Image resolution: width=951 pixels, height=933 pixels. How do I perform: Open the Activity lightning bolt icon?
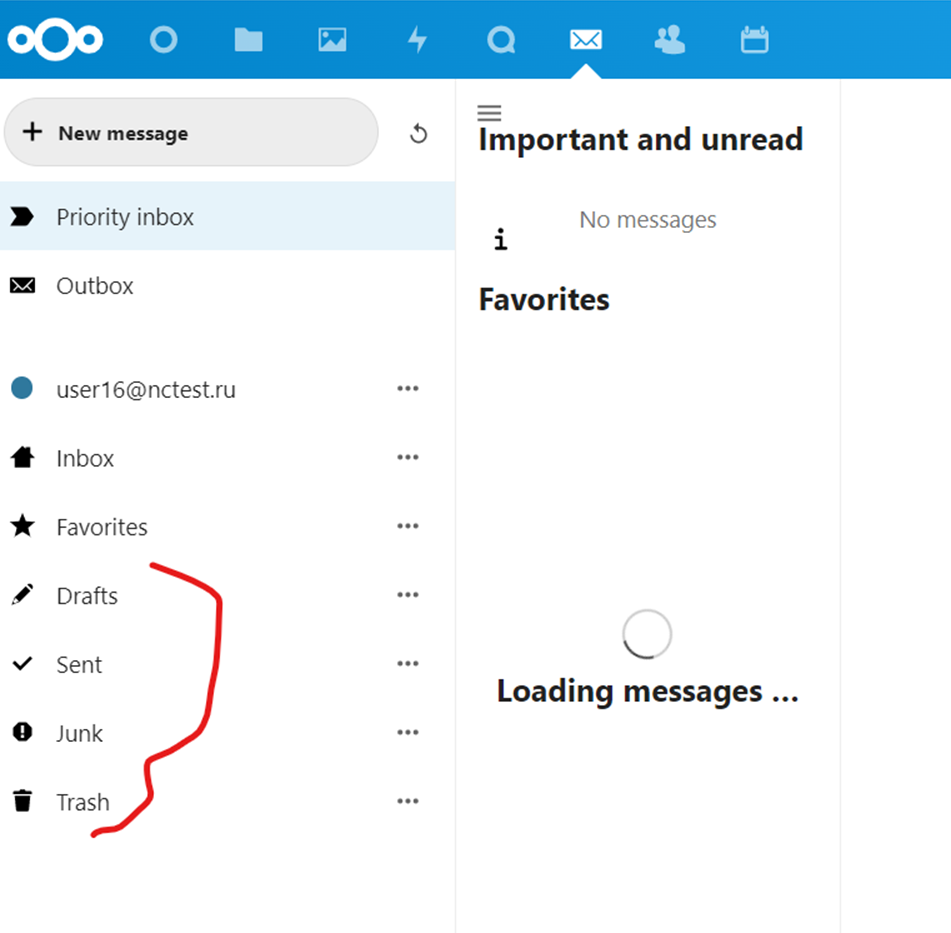(x=416, y=40)
